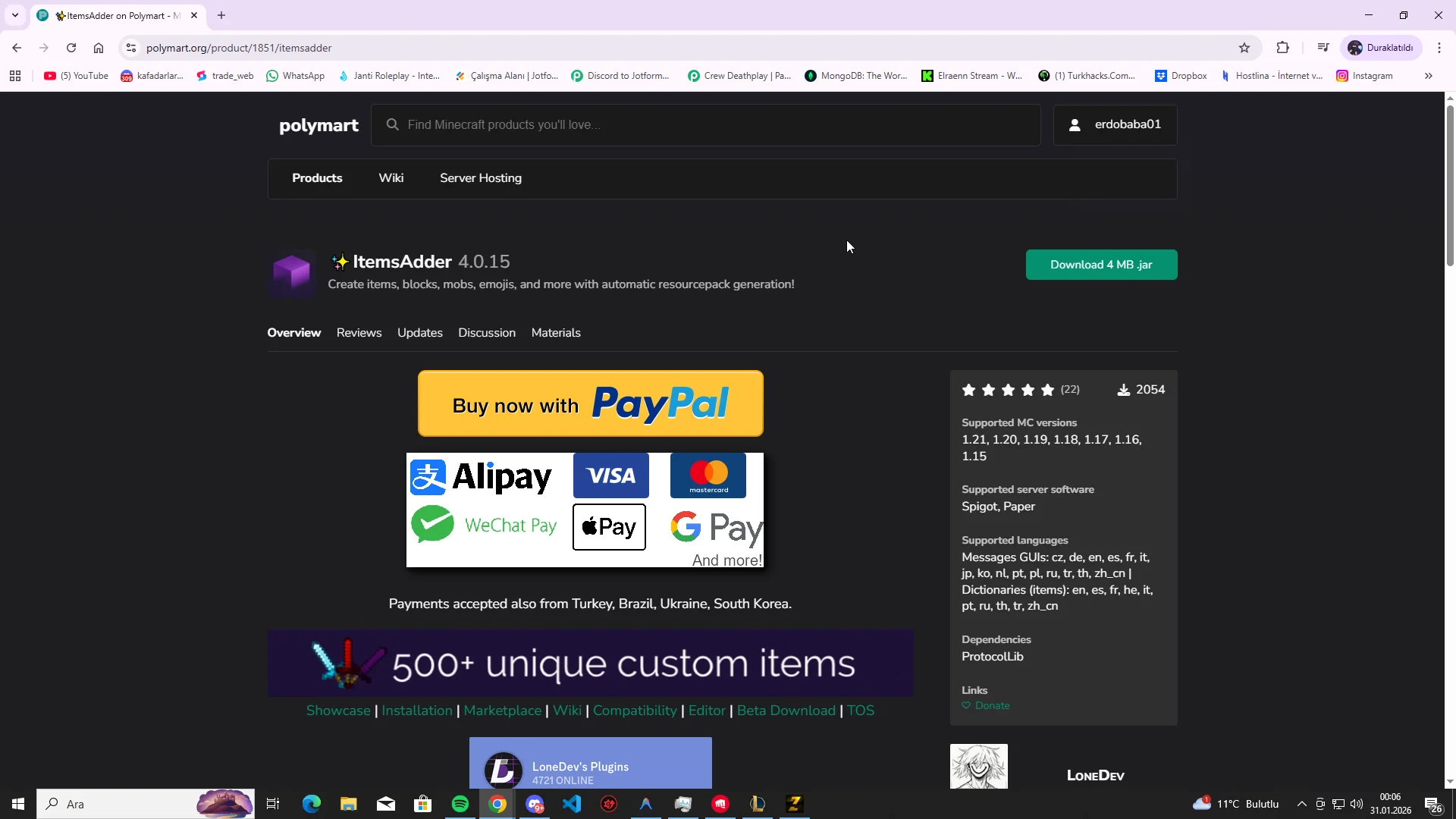
Task: Open Chrome three-dot menu
Action: coord(1439,48)
